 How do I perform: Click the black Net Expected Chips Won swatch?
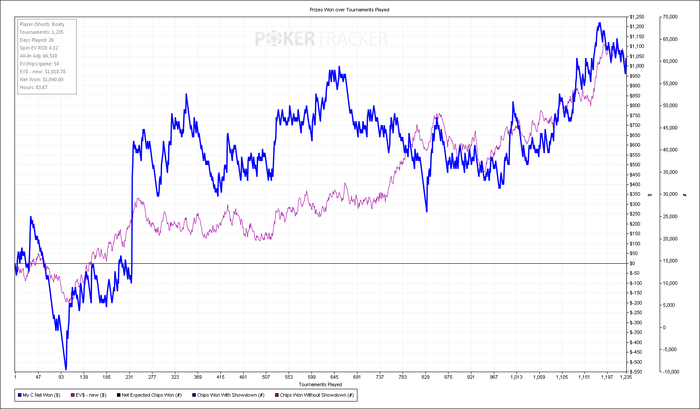pos(118,395)
